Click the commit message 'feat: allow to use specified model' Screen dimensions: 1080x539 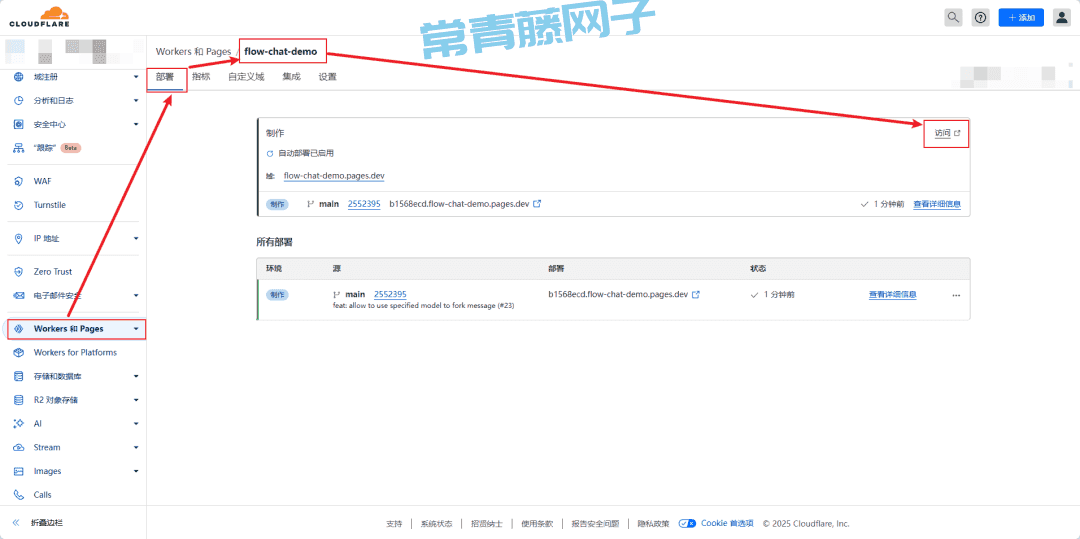click(423, 306)
